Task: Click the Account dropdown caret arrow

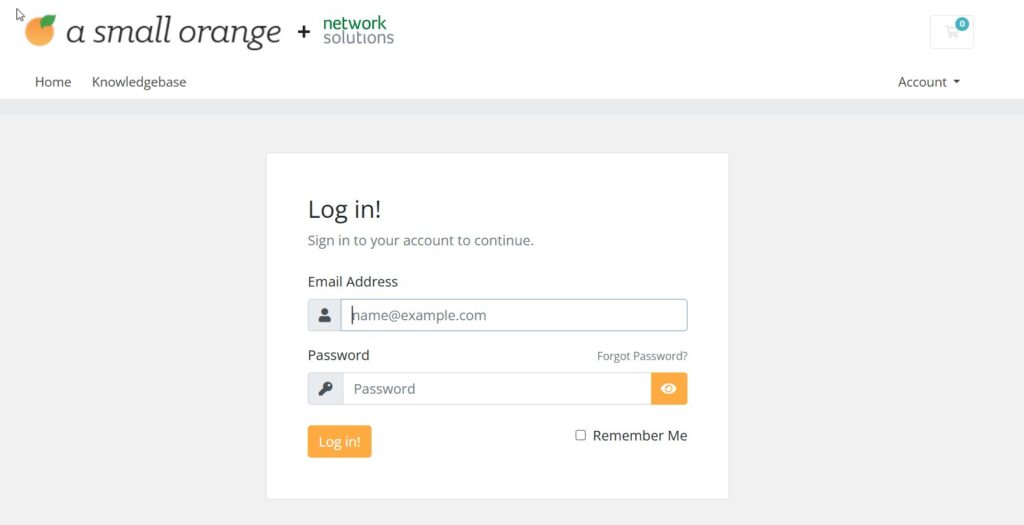Action: (957, 82)
